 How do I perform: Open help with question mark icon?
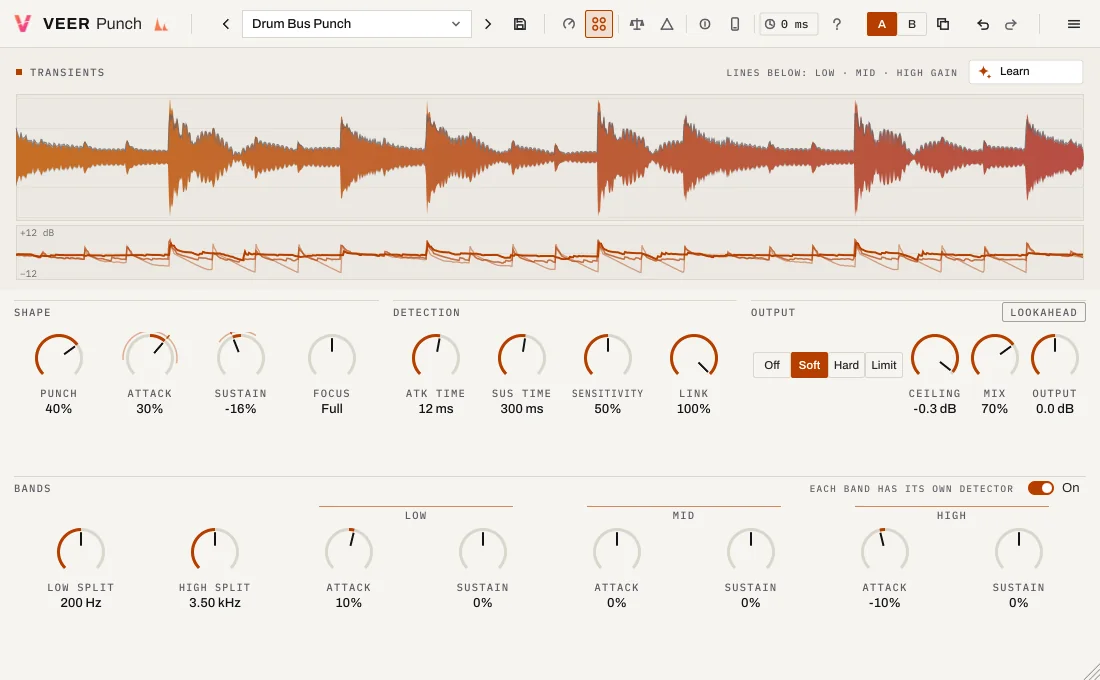click(x=836, y=24)
